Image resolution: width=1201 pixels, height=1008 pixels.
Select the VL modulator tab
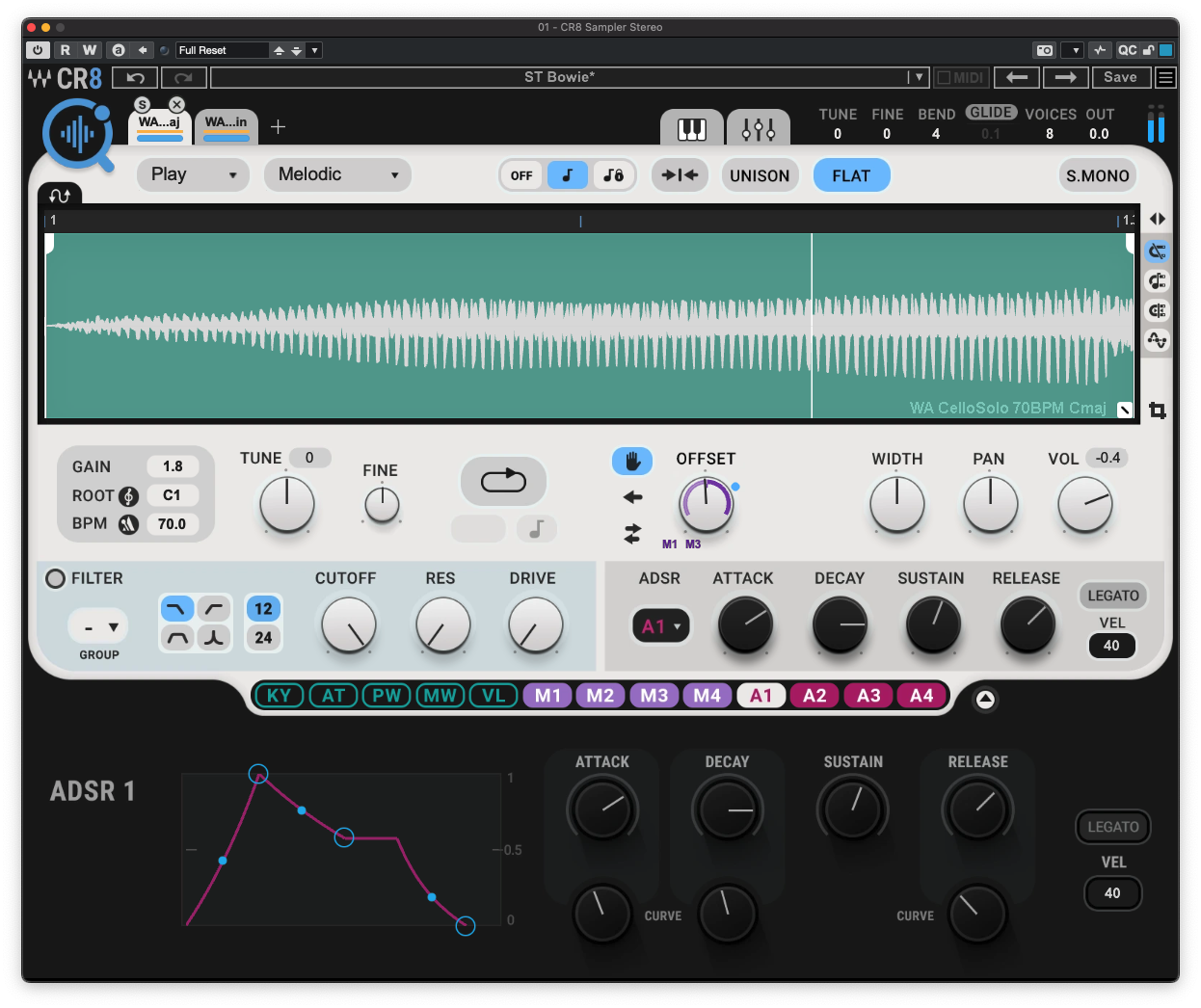tap(494, 696)
